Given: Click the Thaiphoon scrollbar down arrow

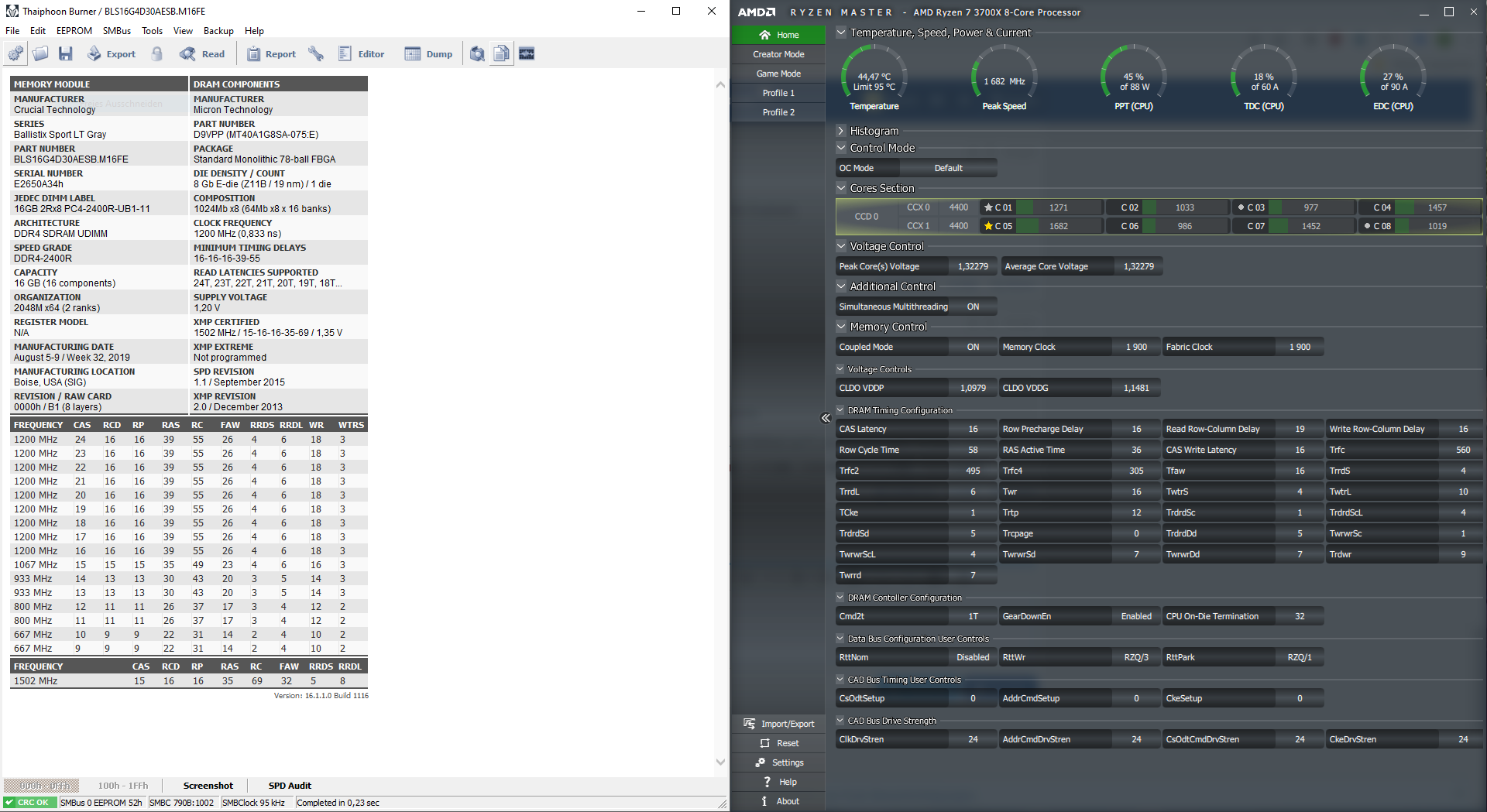Looking at the screenshot, I should tap(720, 762).
